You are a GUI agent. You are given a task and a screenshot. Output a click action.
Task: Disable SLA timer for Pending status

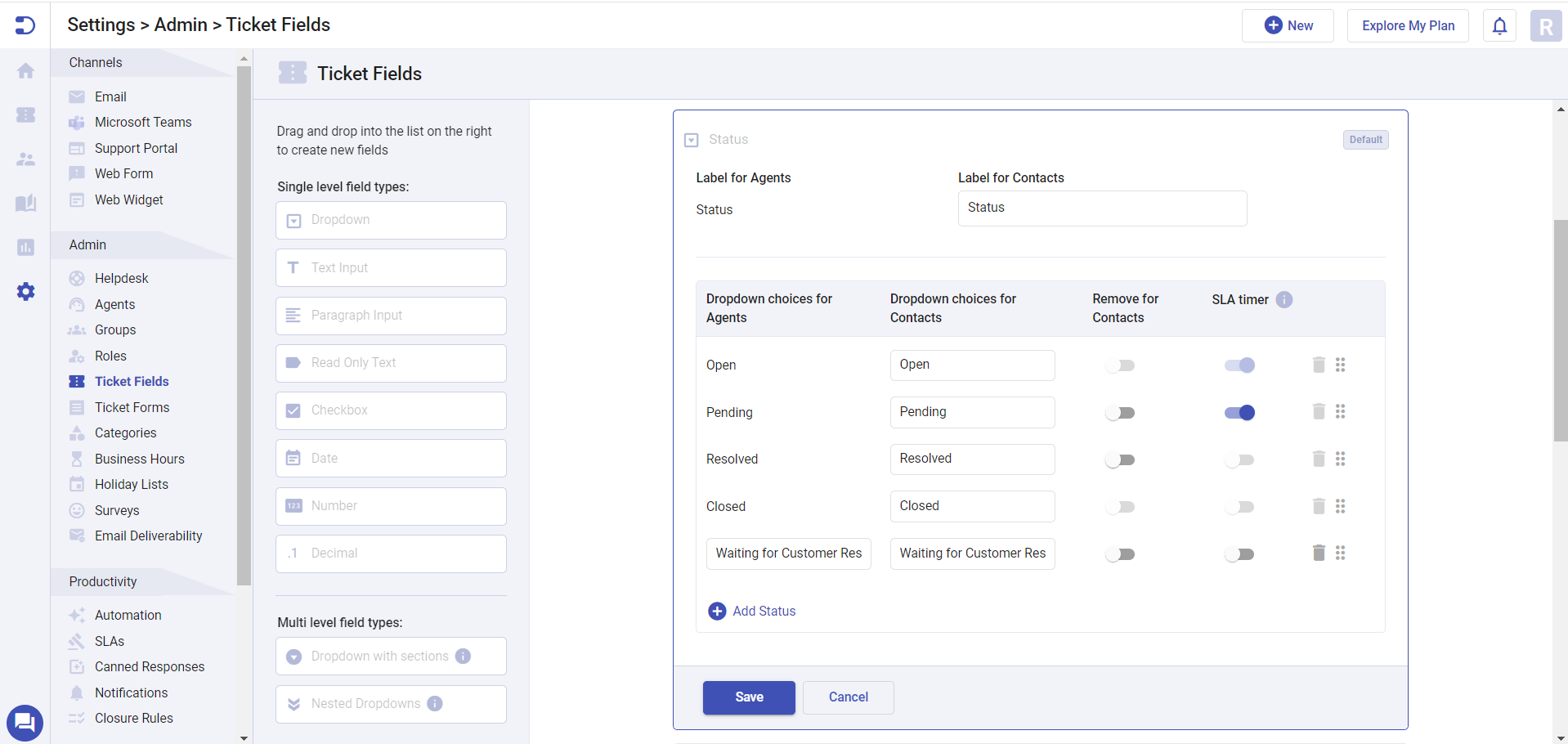(1239, 413)
